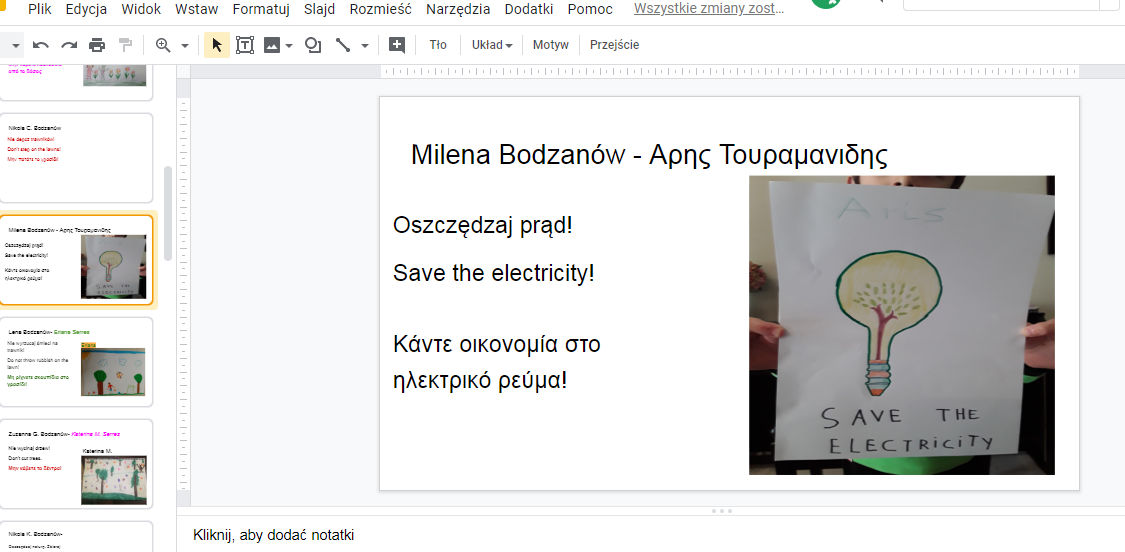Open the Plik menu
The image size is (1125, 552).
pos(39,9)
